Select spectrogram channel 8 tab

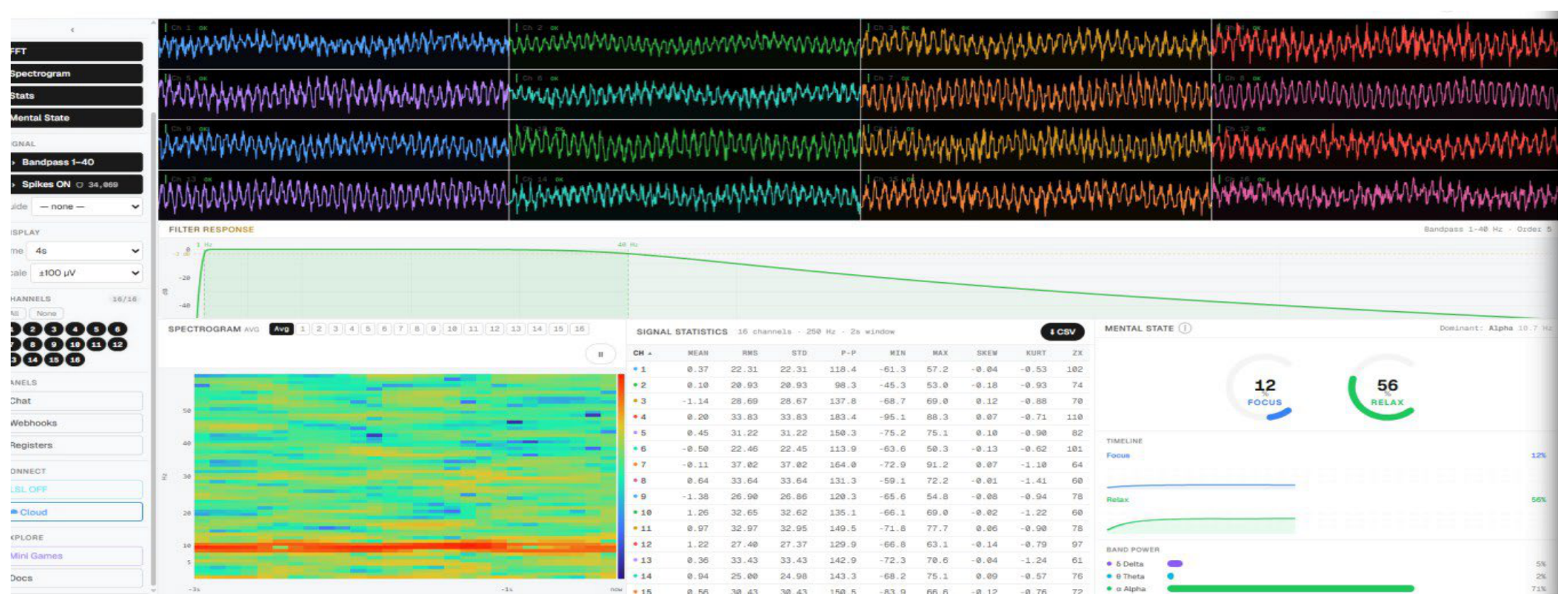[x=417, y=329]
